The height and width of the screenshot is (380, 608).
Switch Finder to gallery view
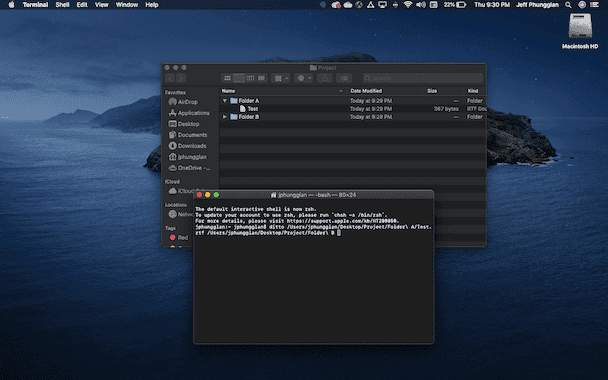click(x=262, y=78)
